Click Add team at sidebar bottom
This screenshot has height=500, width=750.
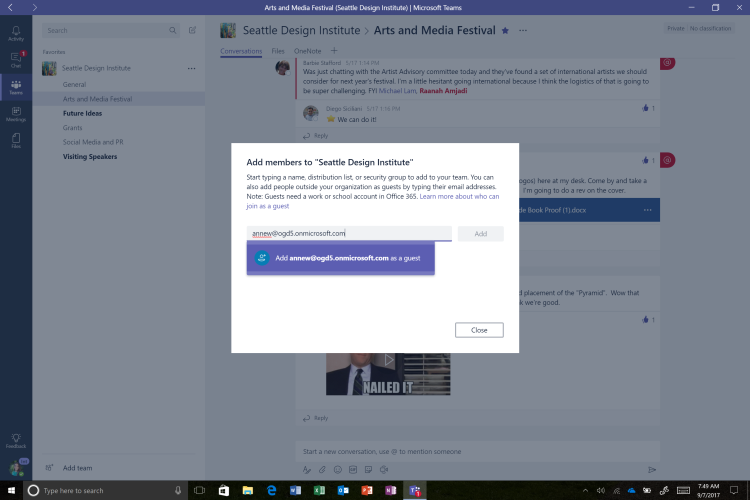click(x=77, y=468)
